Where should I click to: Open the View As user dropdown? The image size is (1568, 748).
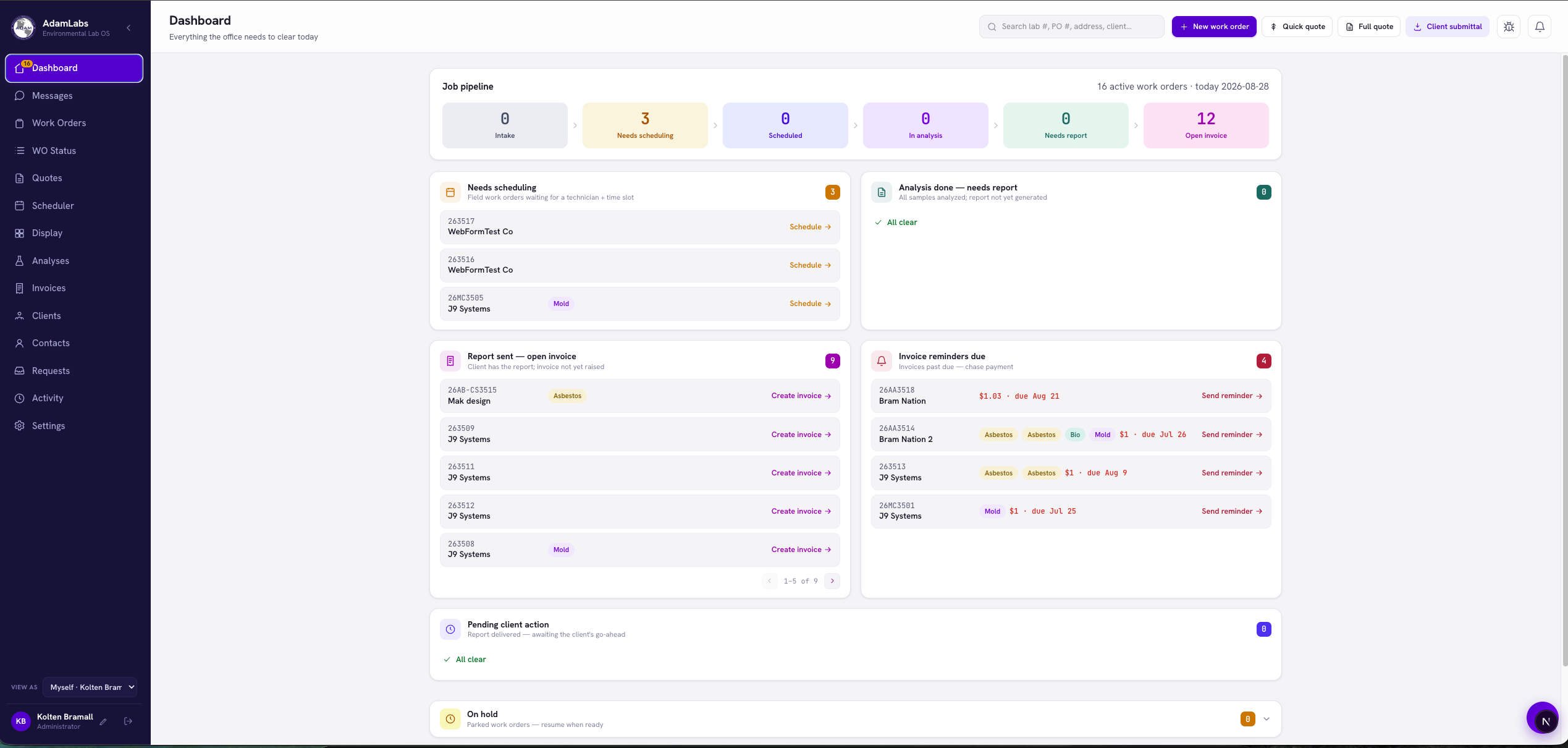(x=90, y=687)
